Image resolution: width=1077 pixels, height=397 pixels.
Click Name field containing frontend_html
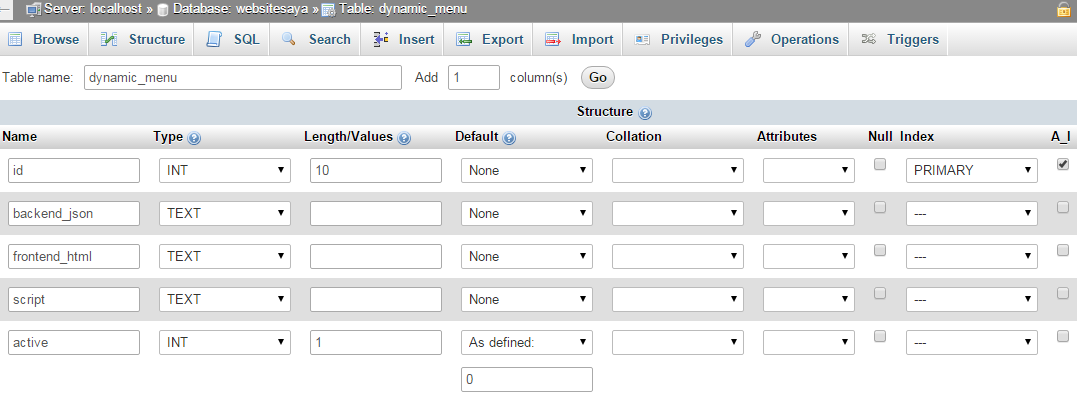(74, 256)
